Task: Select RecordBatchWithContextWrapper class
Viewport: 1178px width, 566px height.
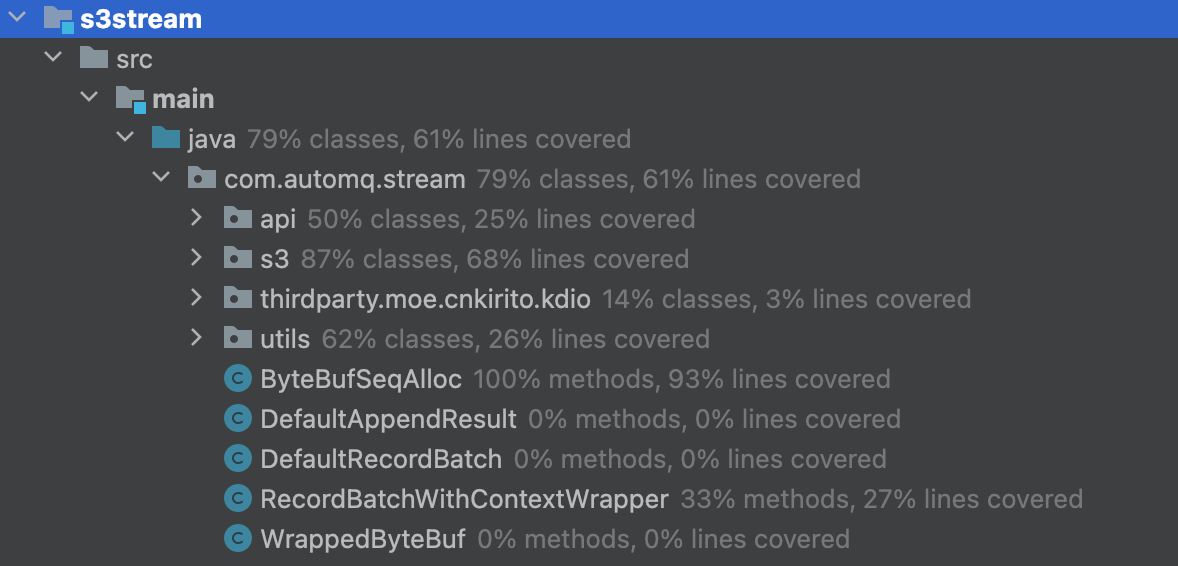Action: 464,499
